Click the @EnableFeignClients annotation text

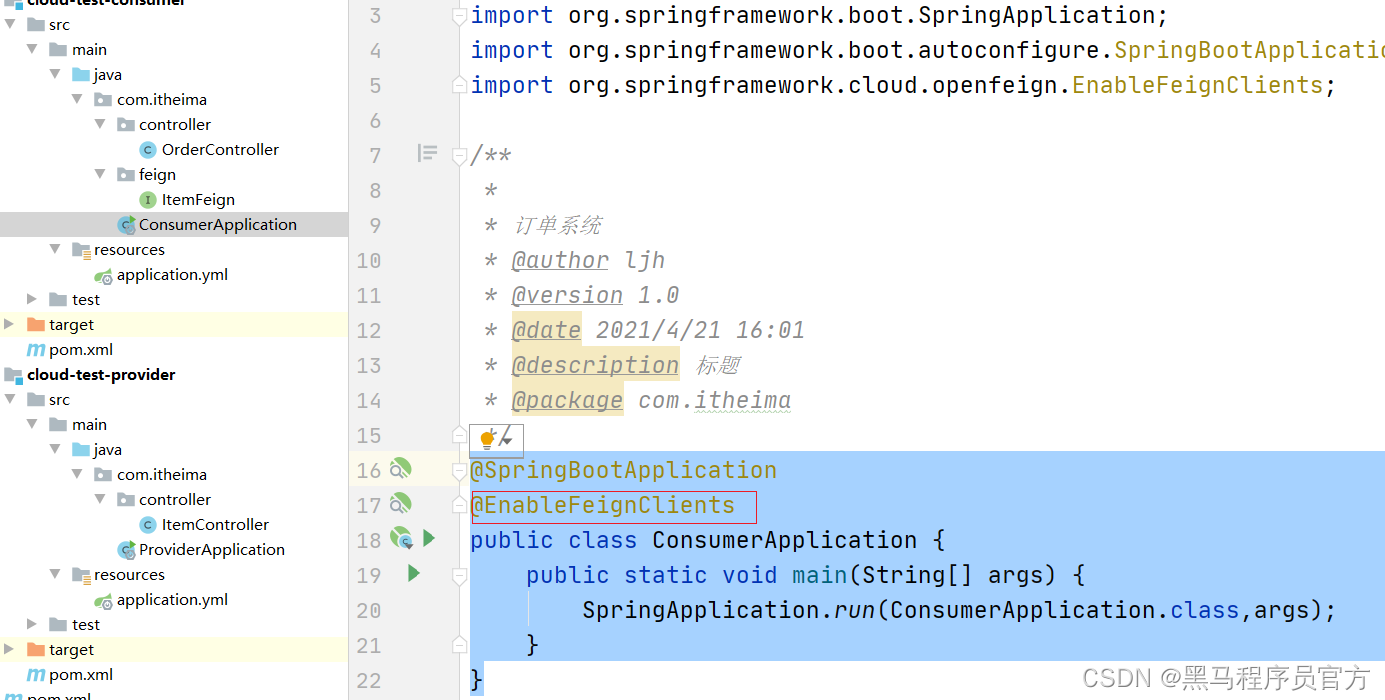pos(603,506)
